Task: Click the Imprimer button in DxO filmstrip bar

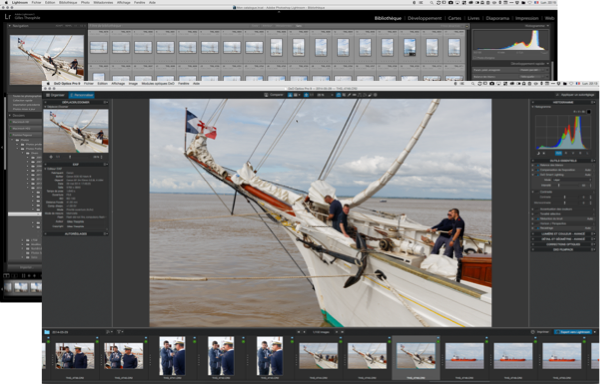Action: tap(540, 332)
